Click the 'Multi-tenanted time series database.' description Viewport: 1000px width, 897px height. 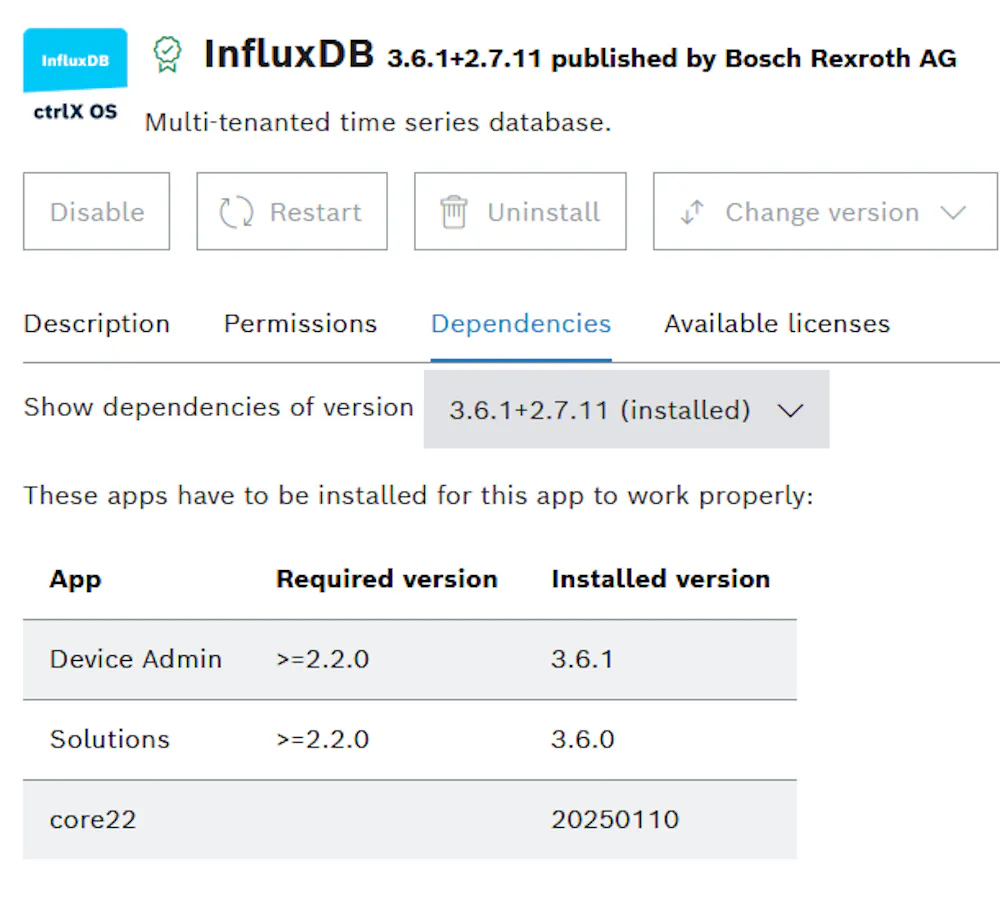[x=378, y=122]
